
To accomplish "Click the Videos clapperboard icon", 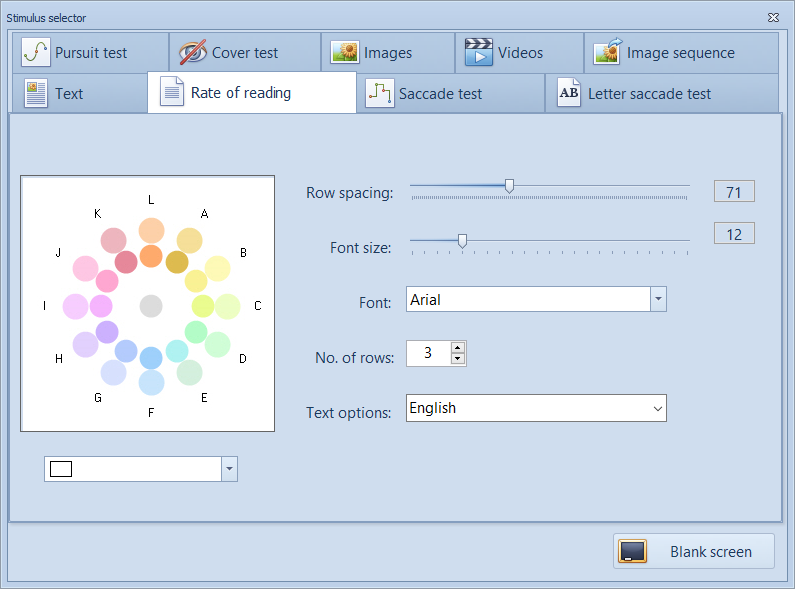I will click(x=479, y=53).
